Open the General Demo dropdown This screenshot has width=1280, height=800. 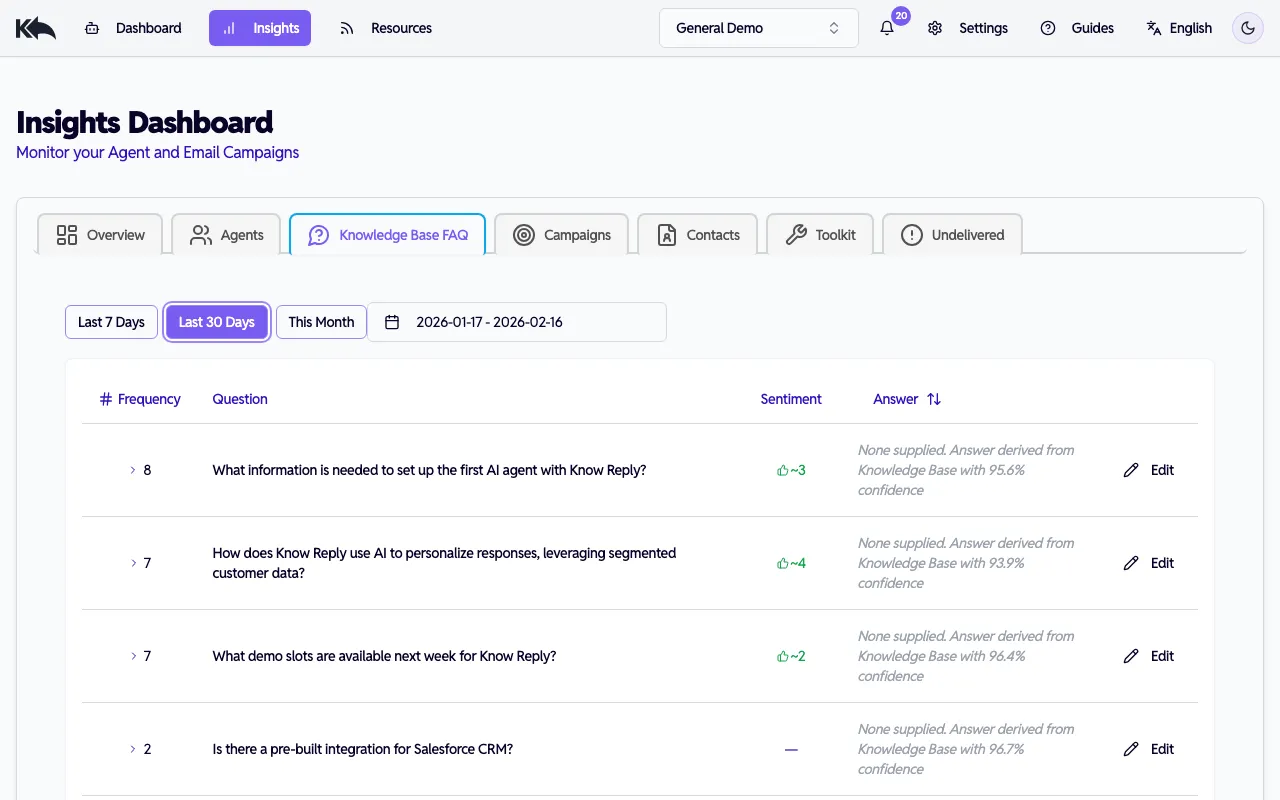[x=758, y=28]
